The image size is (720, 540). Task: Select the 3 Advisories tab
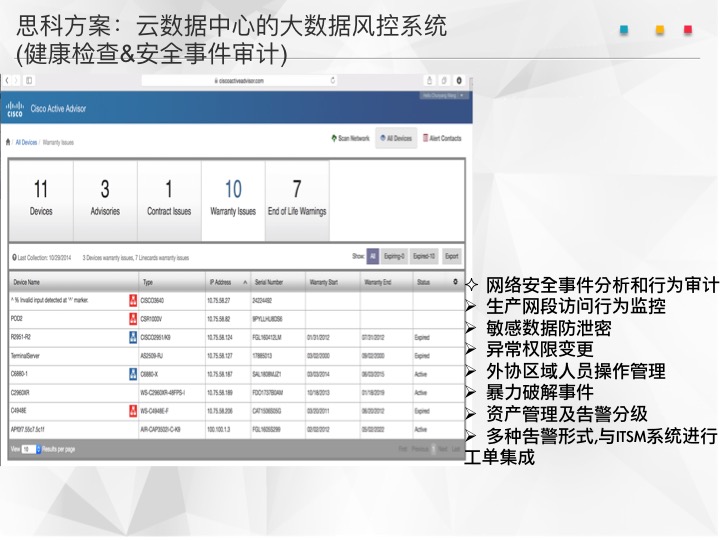(x=105, y=200)
